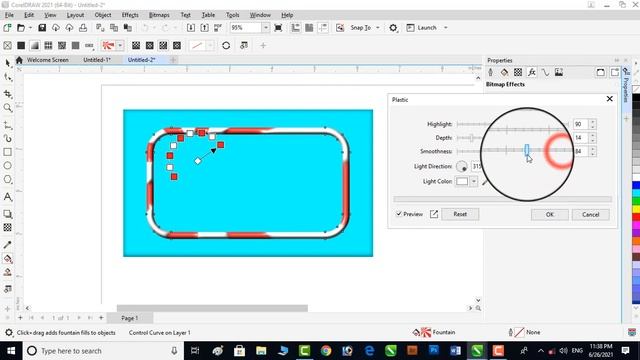This screenshot has width=640, height=360.
Task: Click the Light Color white swatch
Action: tap(462, 181)
